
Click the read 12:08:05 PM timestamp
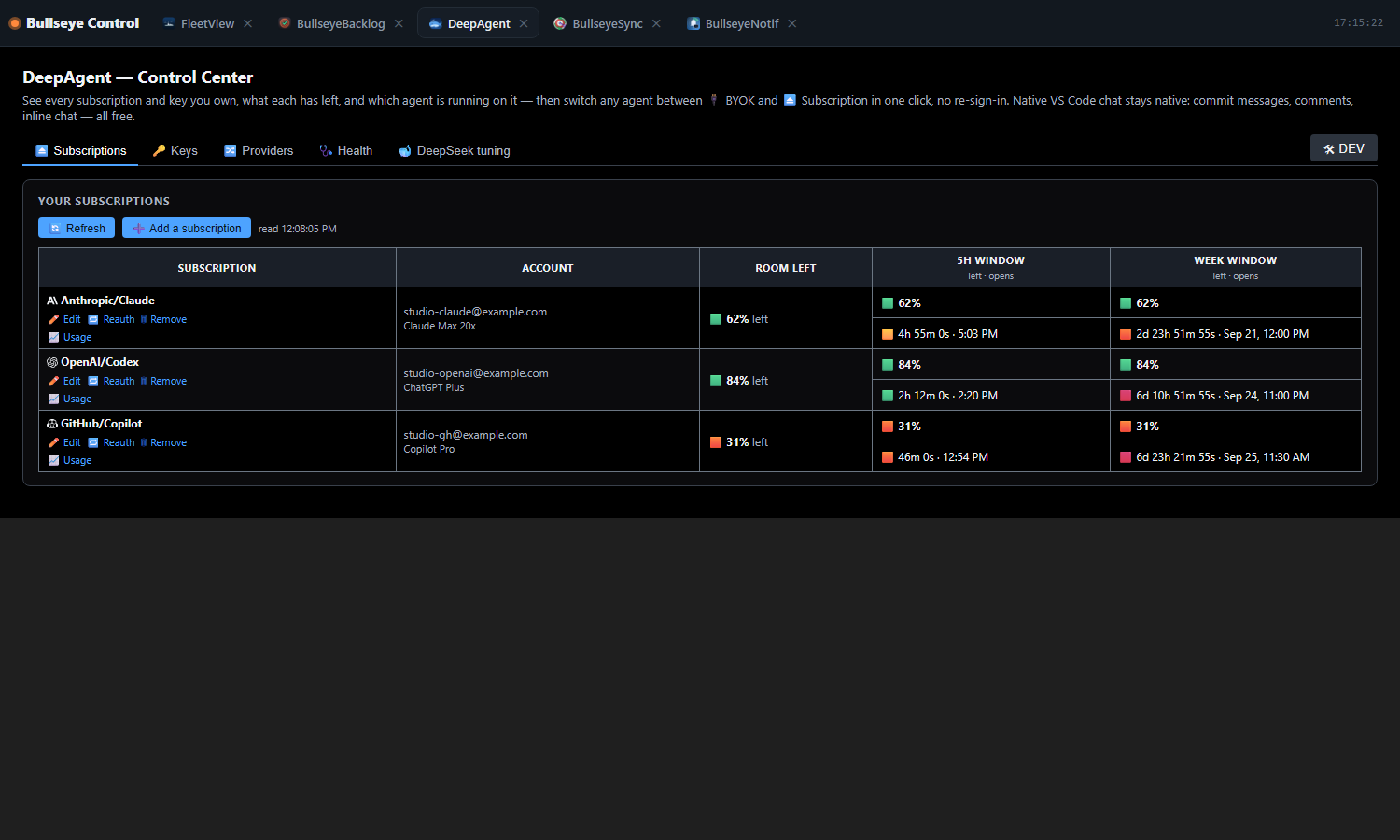click(x=298, y=229)
